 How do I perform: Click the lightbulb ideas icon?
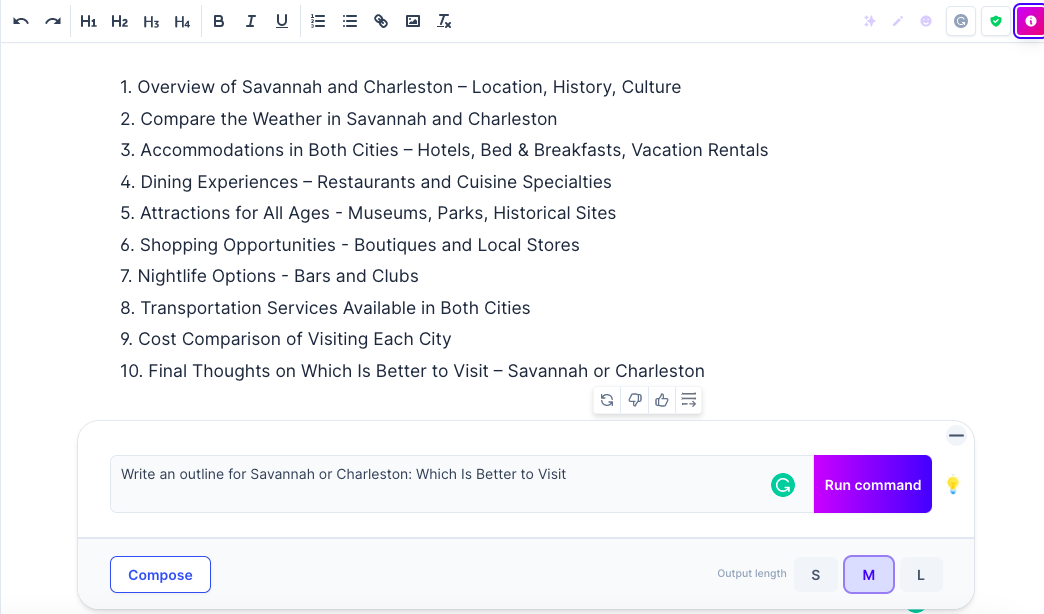tap(953, 485)
